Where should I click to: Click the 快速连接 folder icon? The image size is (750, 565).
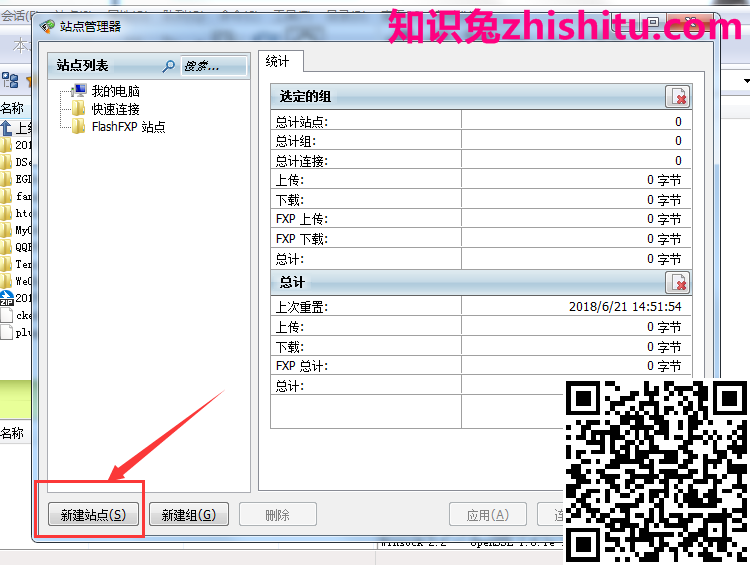(x=78, y=109)
